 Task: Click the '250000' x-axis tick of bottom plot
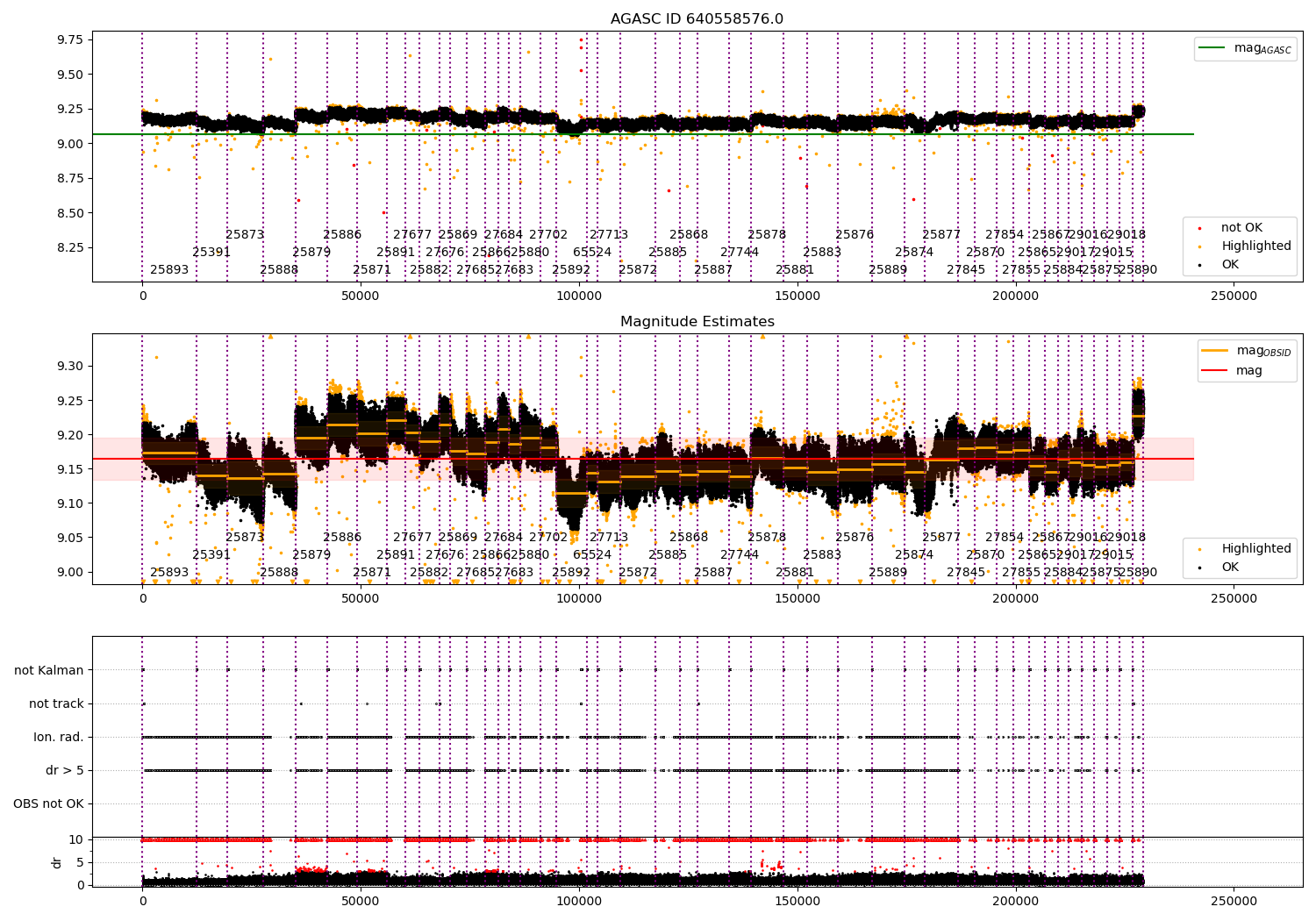(x=1234, y=902)
